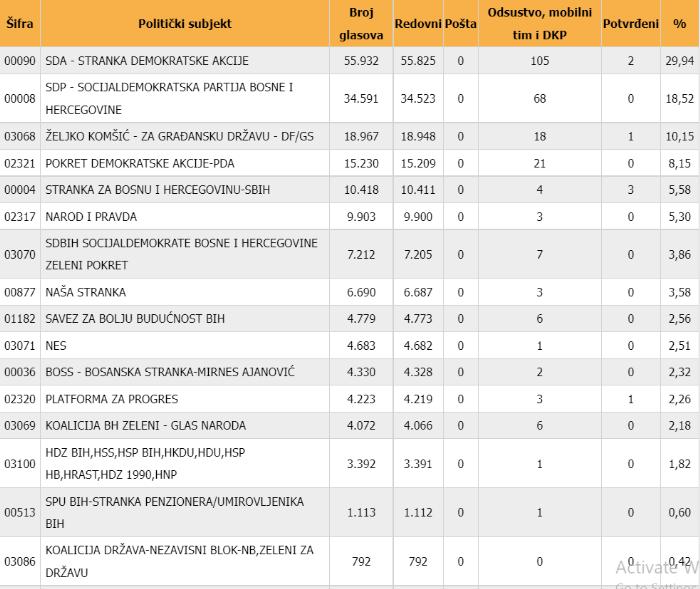The height and width of the screenshot is (589, 700).
Task: Select NAROD I PRAVDA entry
Action: 91,217
